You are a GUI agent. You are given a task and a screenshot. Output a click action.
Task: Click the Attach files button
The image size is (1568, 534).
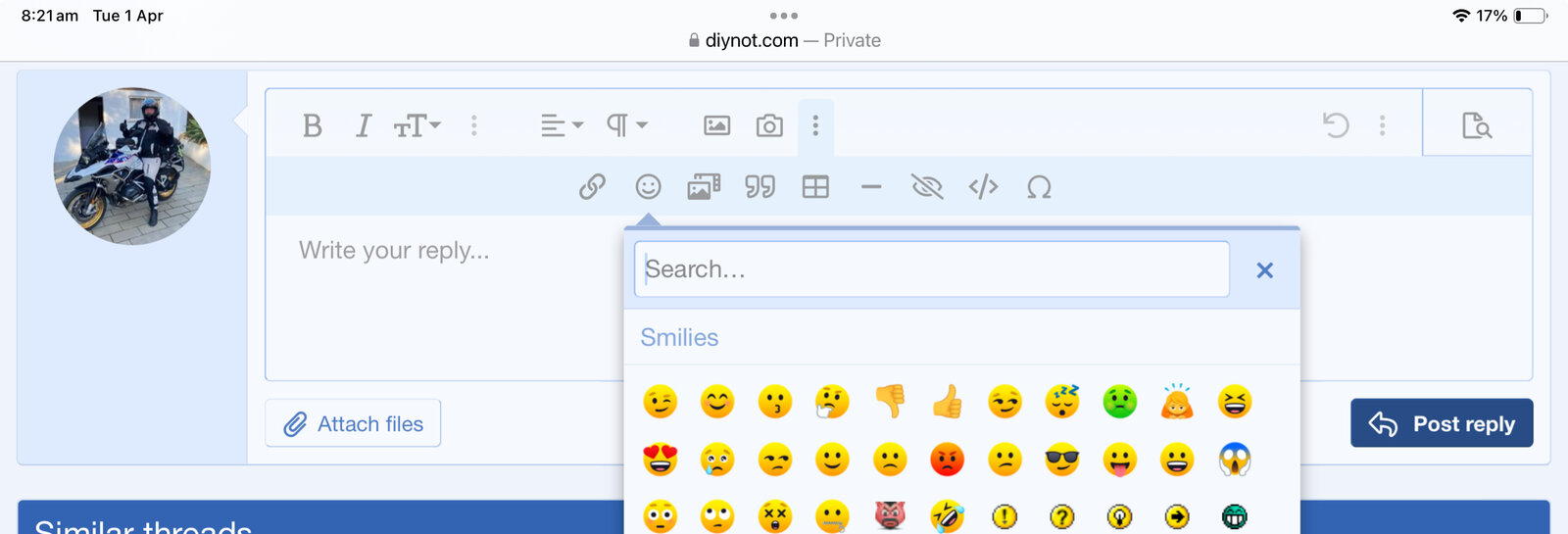[353, 423]
